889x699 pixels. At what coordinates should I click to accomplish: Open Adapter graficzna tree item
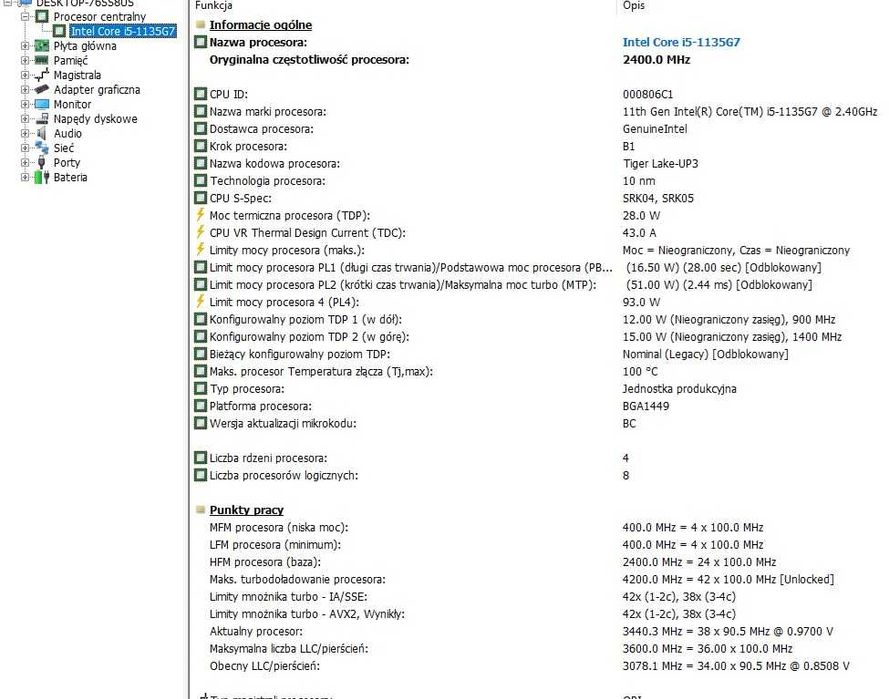click(97, 90)
